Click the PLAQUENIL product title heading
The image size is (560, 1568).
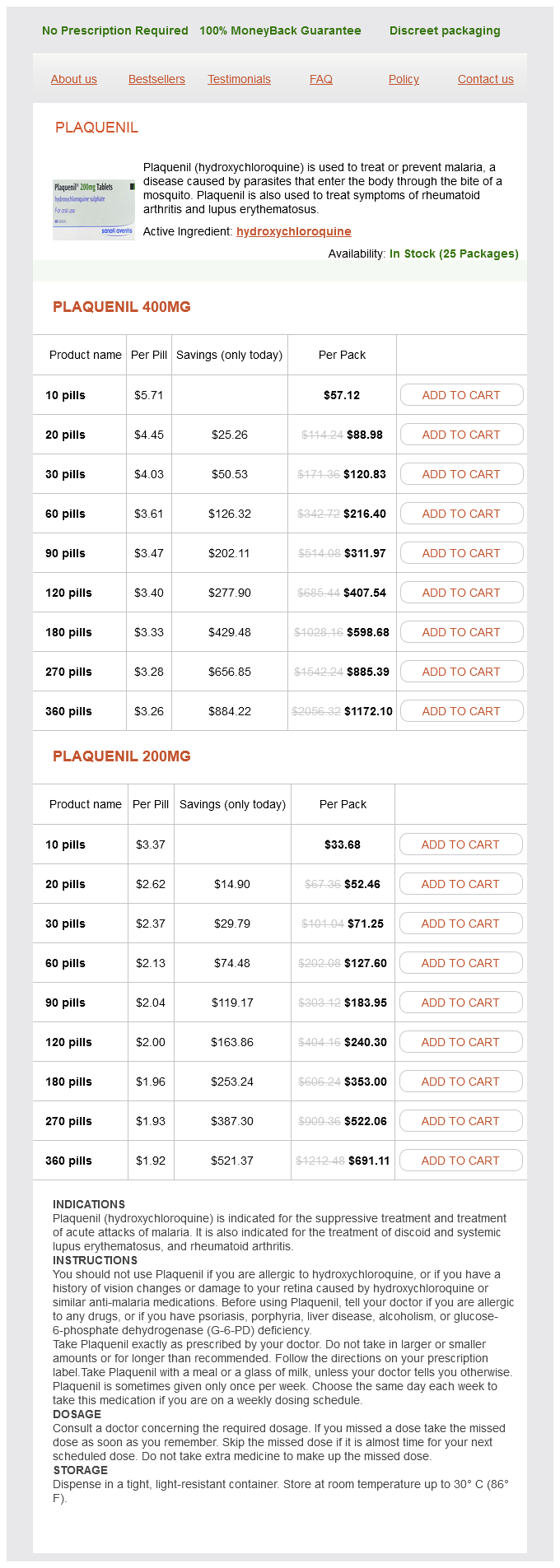pos(96,128)
